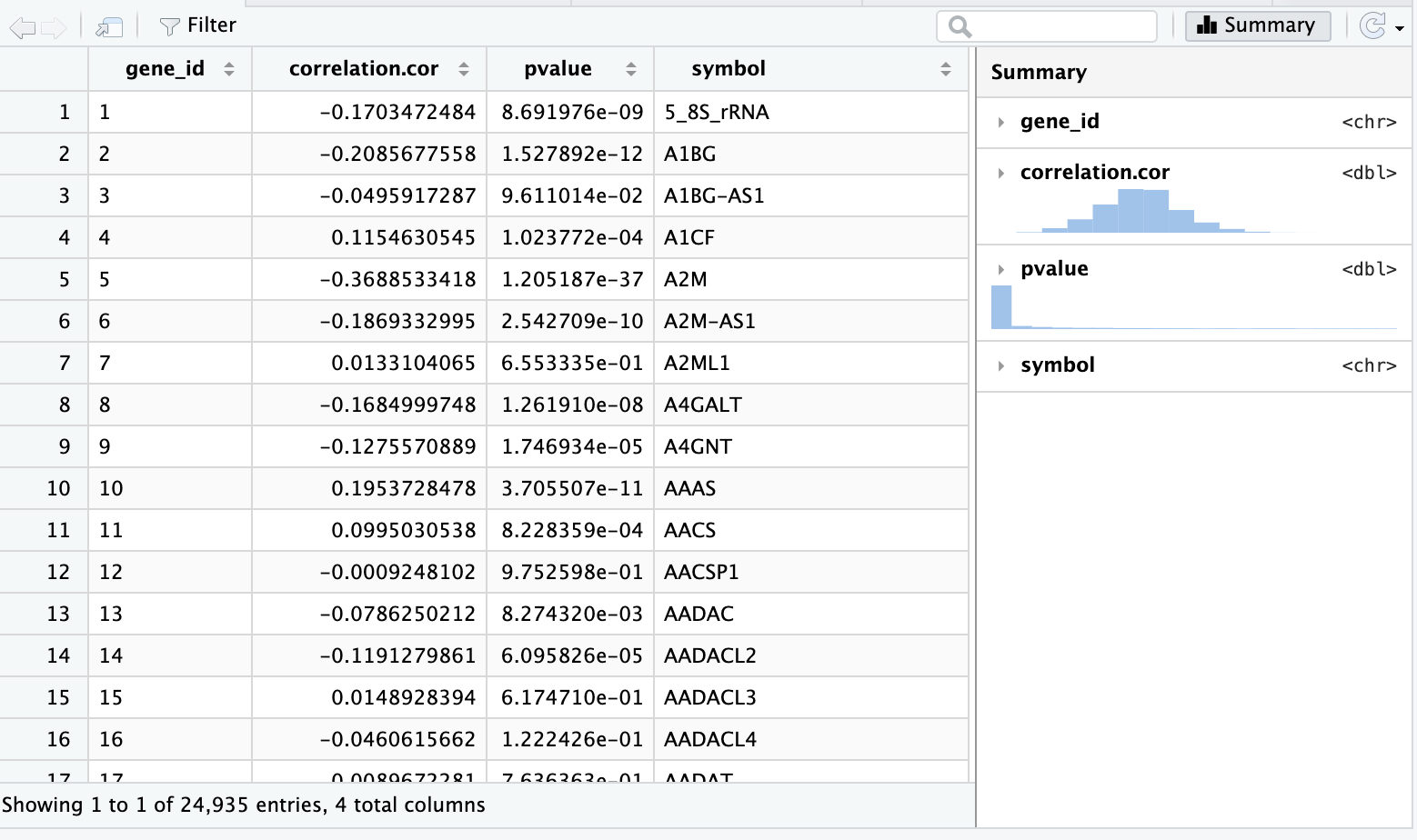
Task: Click the forward navigation arrow
Action: 54,27
